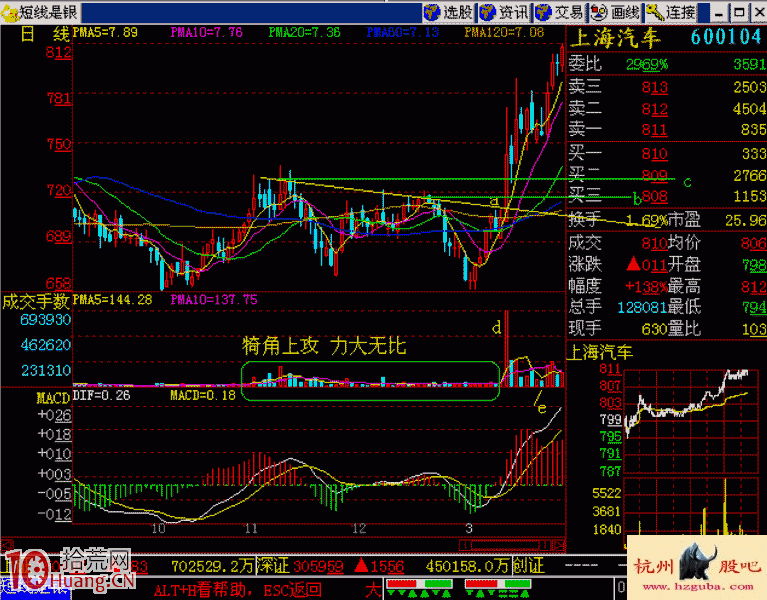This screenshot has height=600, width=767.
Task: Close the chart window
Action: [759, 13]
